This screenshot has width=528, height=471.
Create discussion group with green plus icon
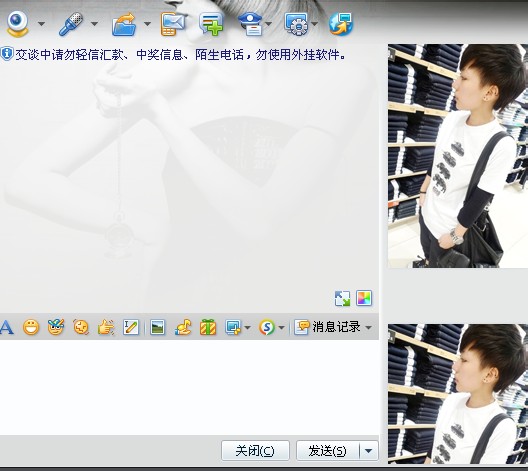(211, 24)
